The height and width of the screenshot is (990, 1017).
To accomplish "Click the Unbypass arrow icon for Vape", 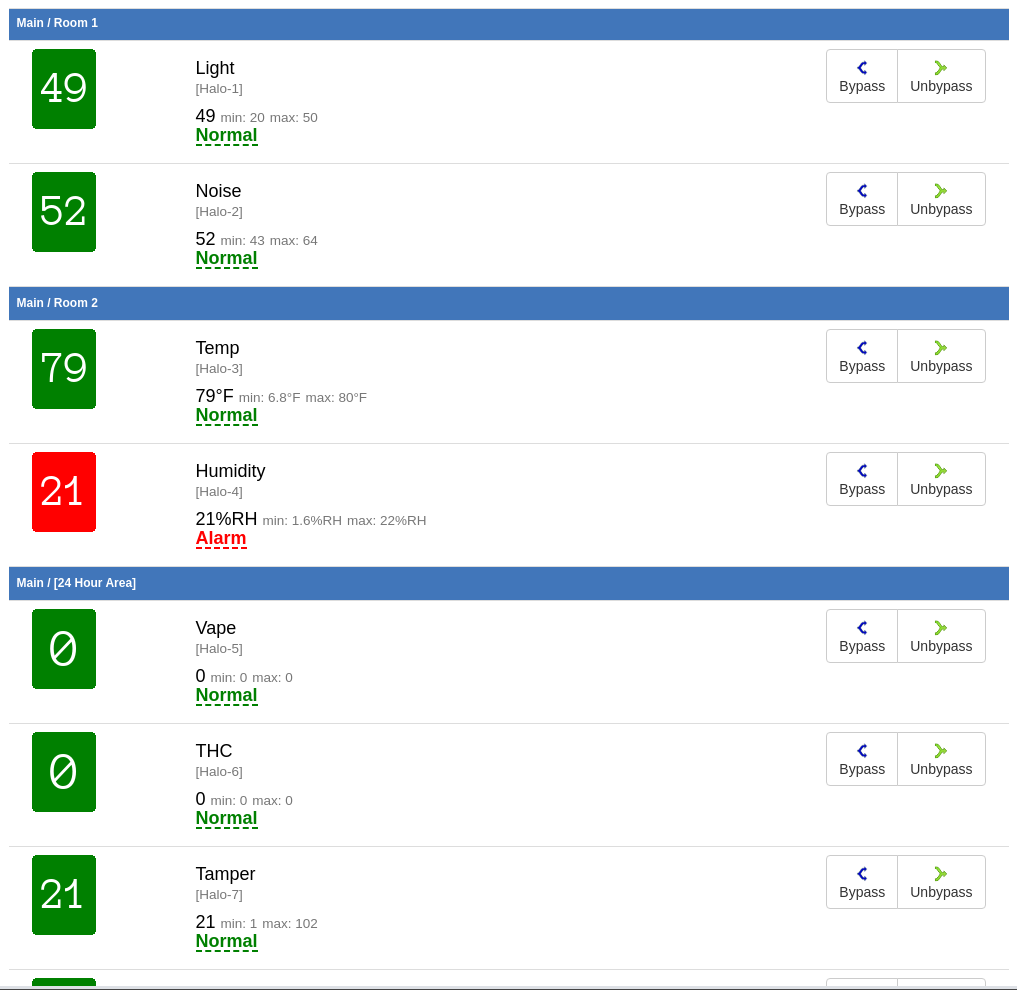I will [940, 628].
